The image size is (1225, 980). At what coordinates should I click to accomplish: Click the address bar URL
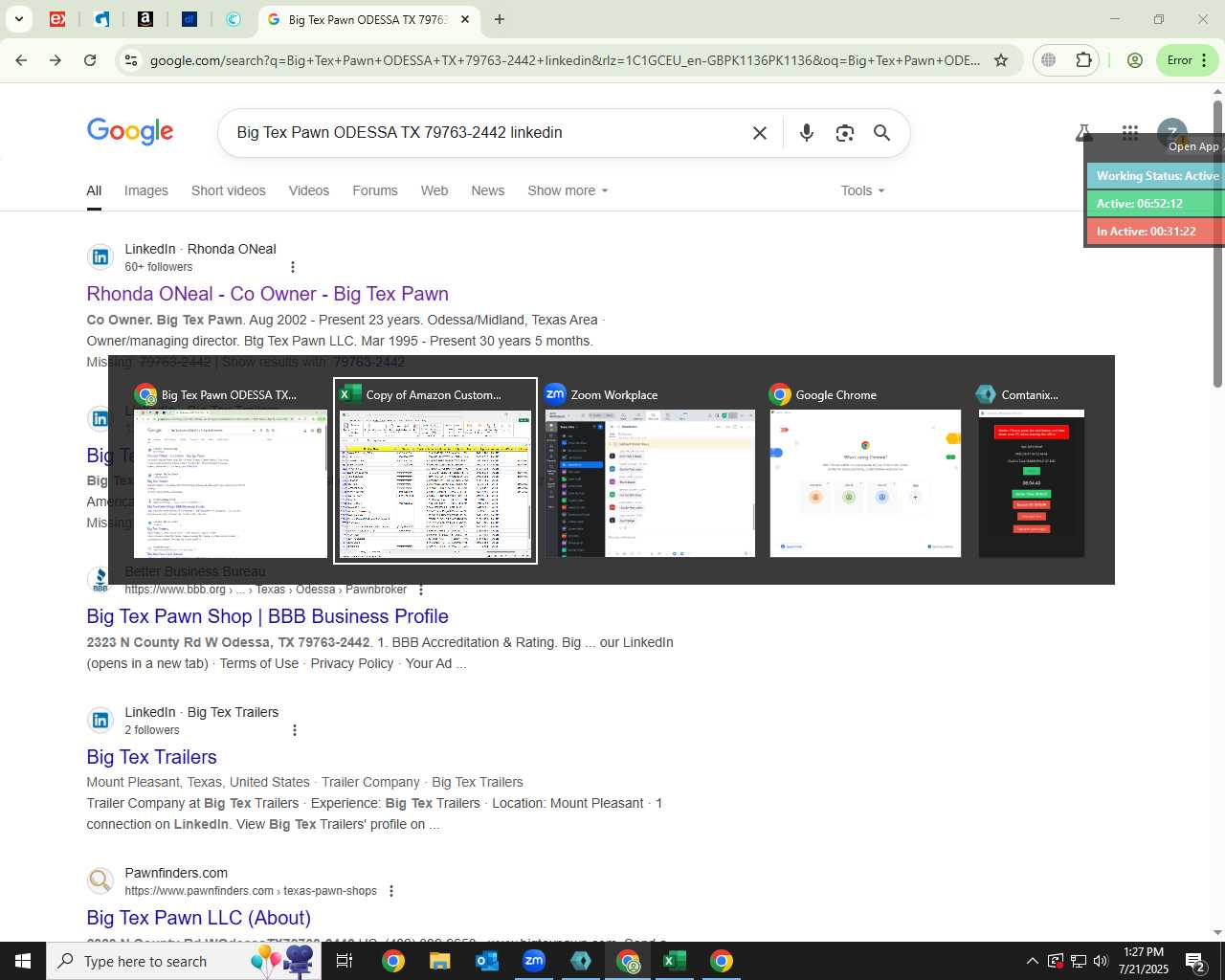pos(565,60)
